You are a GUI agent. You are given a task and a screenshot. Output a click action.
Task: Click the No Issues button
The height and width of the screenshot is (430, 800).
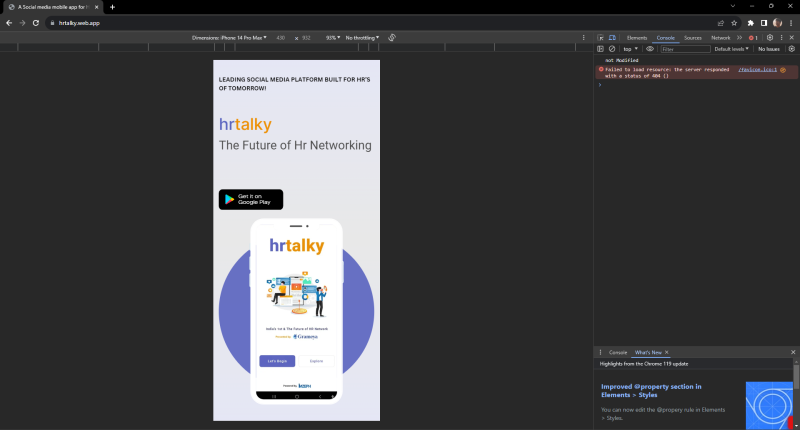[x=769, y=49]
